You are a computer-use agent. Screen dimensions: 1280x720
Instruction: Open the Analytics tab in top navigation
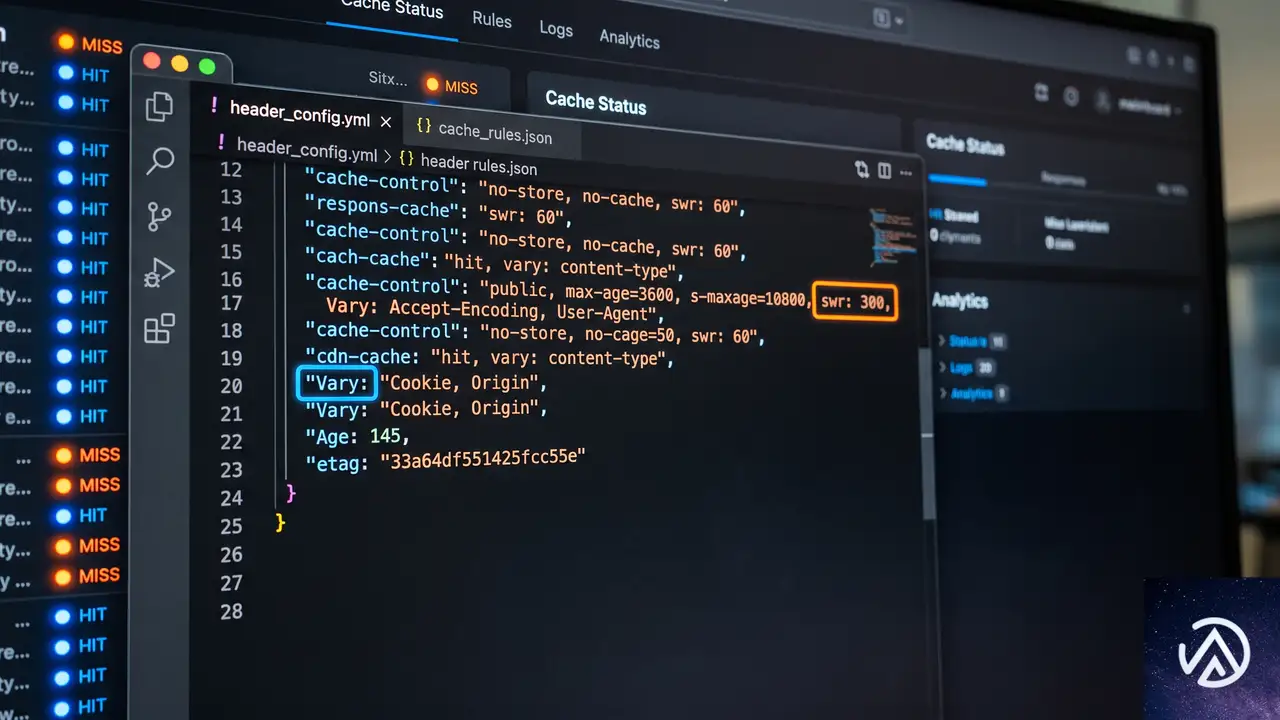pyautogui.click(x=629, y=38)
